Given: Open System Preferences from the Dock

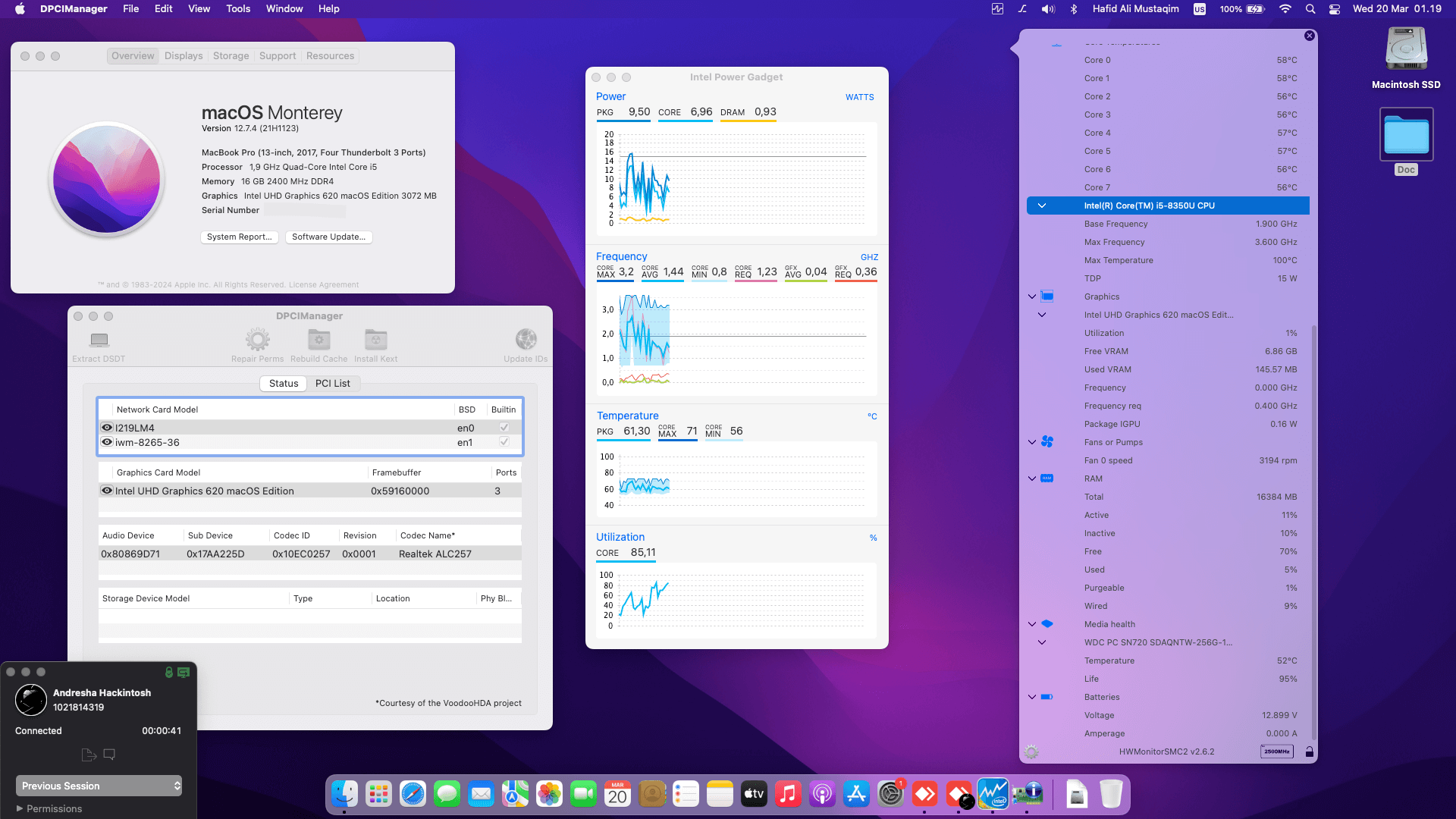Looking at the screenshot, I should (x=890, y=794).
